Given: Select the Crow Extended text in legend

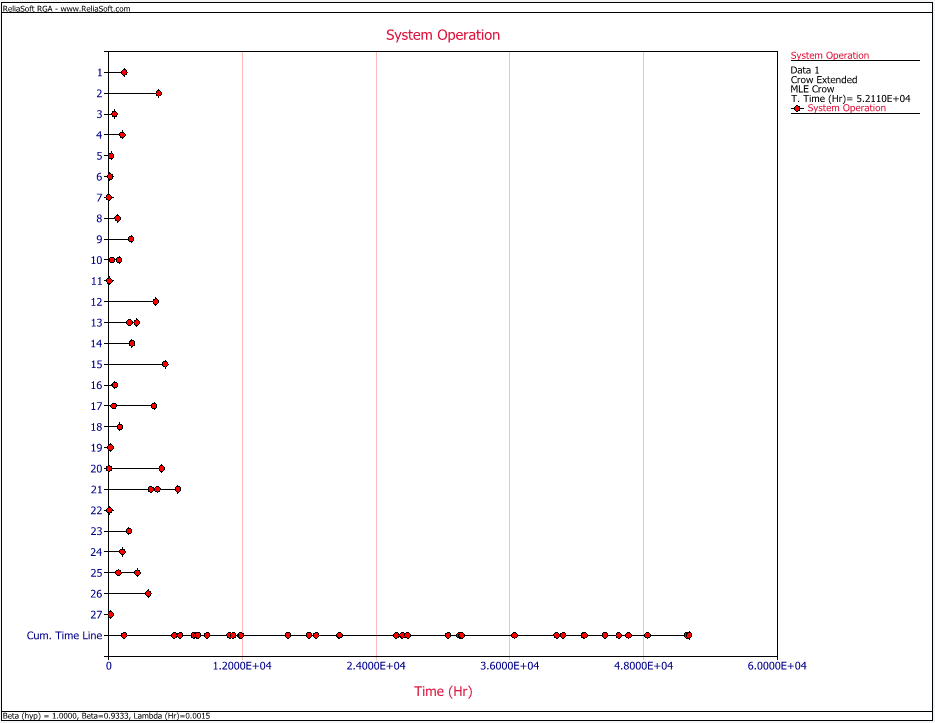Looking at the screenshot, I should [823, 80].
